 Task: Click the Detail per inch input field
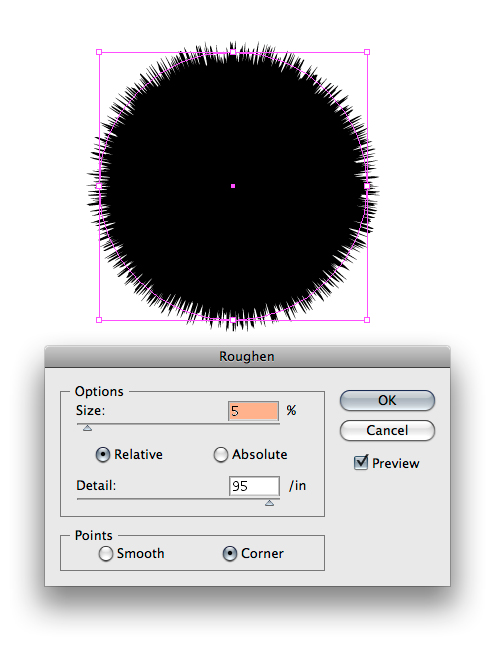tap(254, 486)
